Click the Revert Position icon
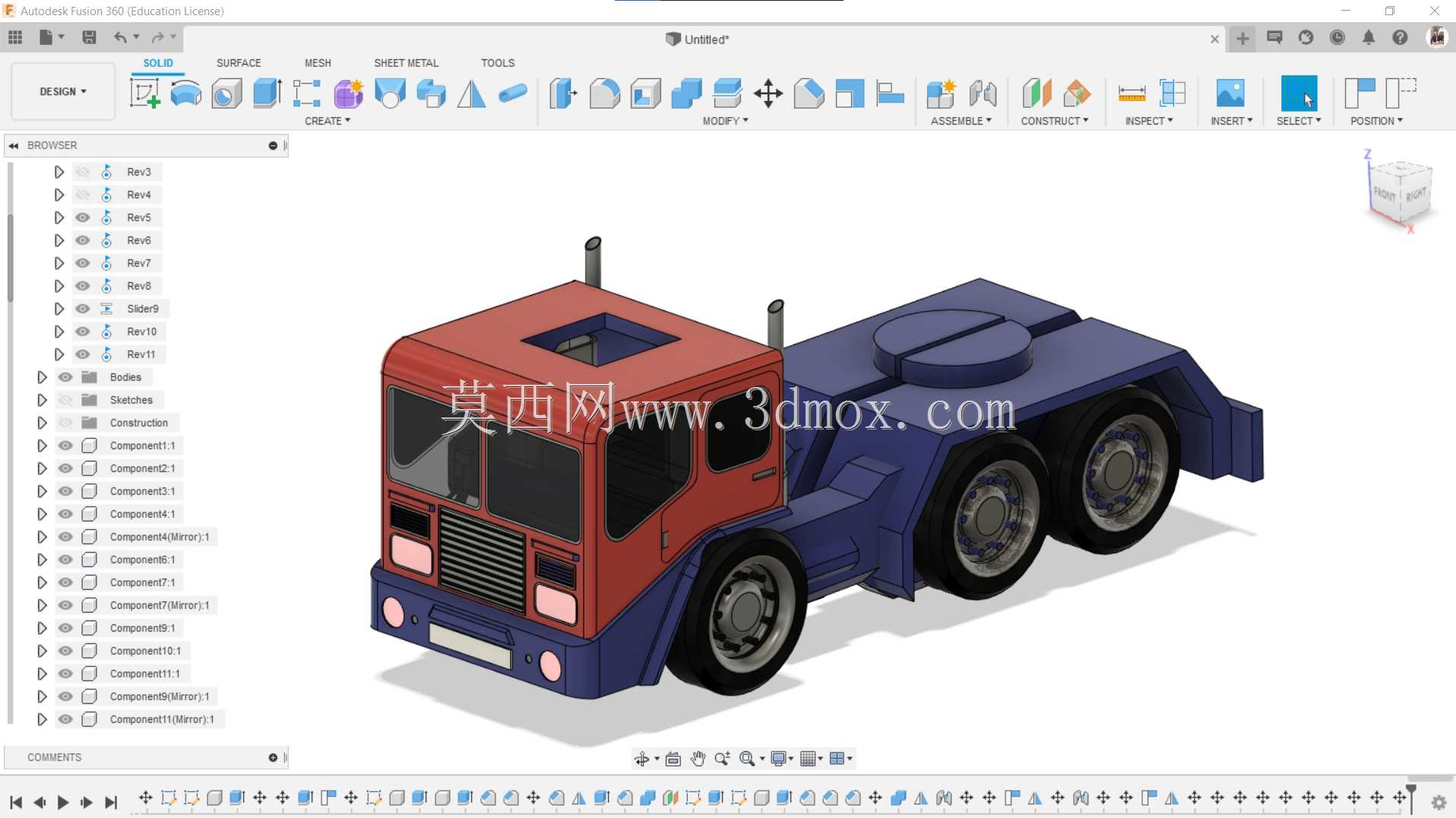1456x818 pixels. click(1401, 94)
